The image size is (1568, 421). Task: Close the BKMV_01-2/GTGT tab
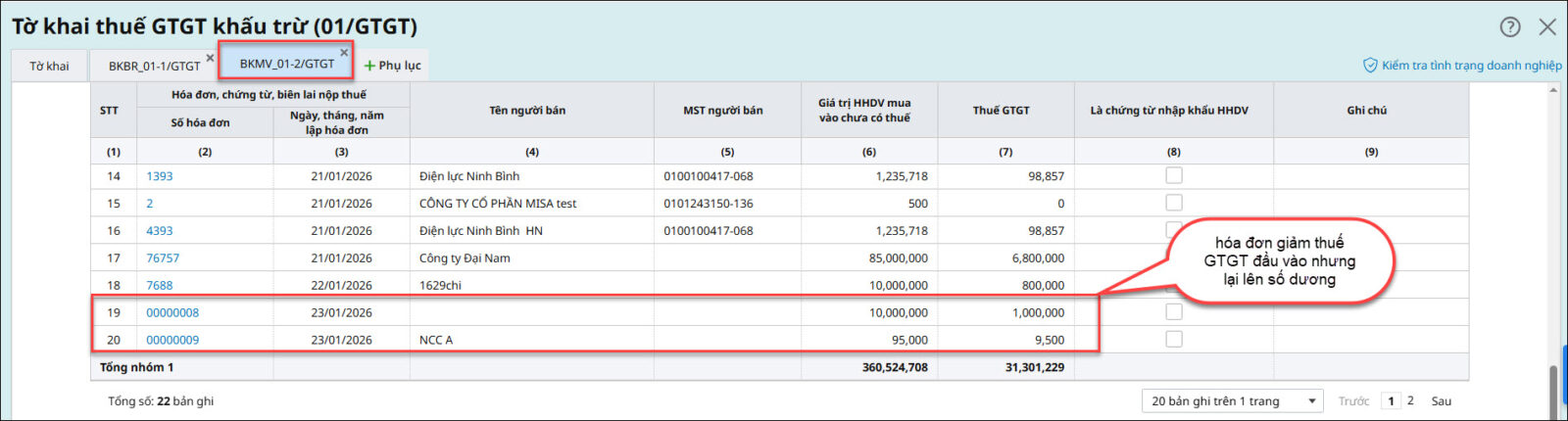click(344, 53)
